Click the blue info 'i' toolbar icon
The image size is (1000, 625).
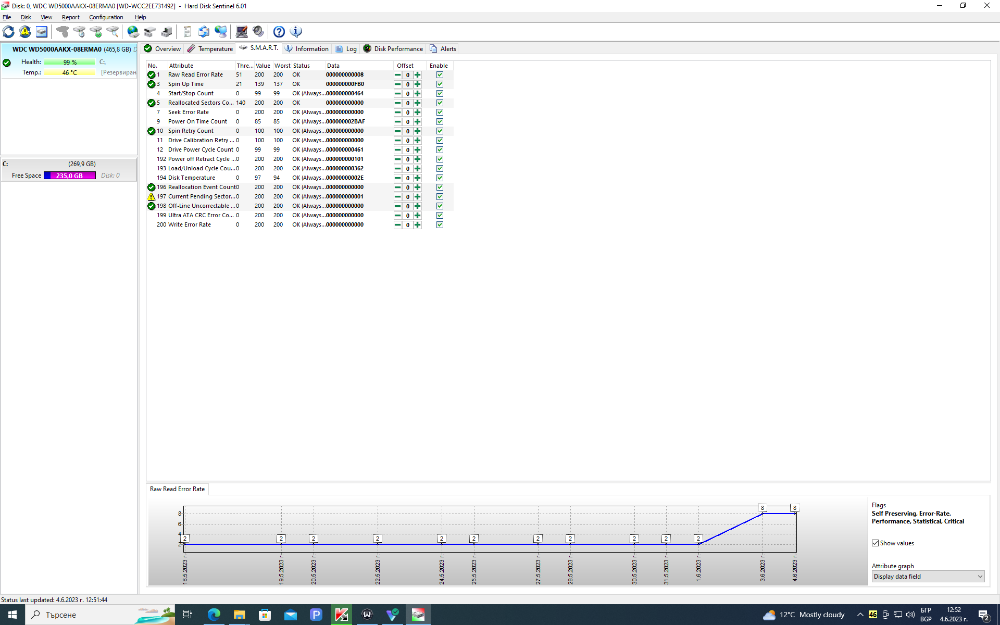pyautogui.click(x=296, y=31)
